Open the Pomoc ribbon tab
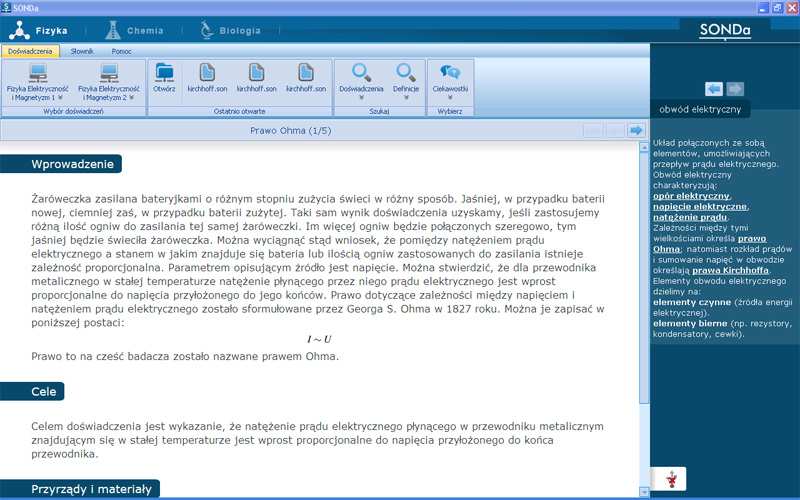Screen dimensions: 800x500 point(121,52)
